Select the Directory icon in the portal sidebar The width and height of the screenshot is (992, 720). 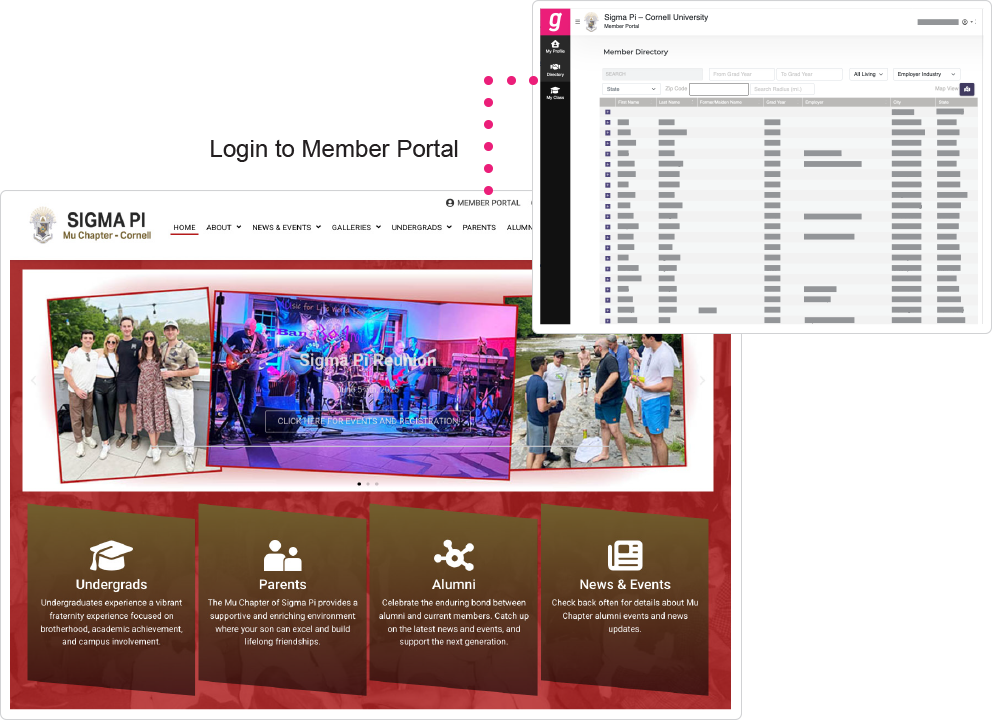(x=555, y=70)
